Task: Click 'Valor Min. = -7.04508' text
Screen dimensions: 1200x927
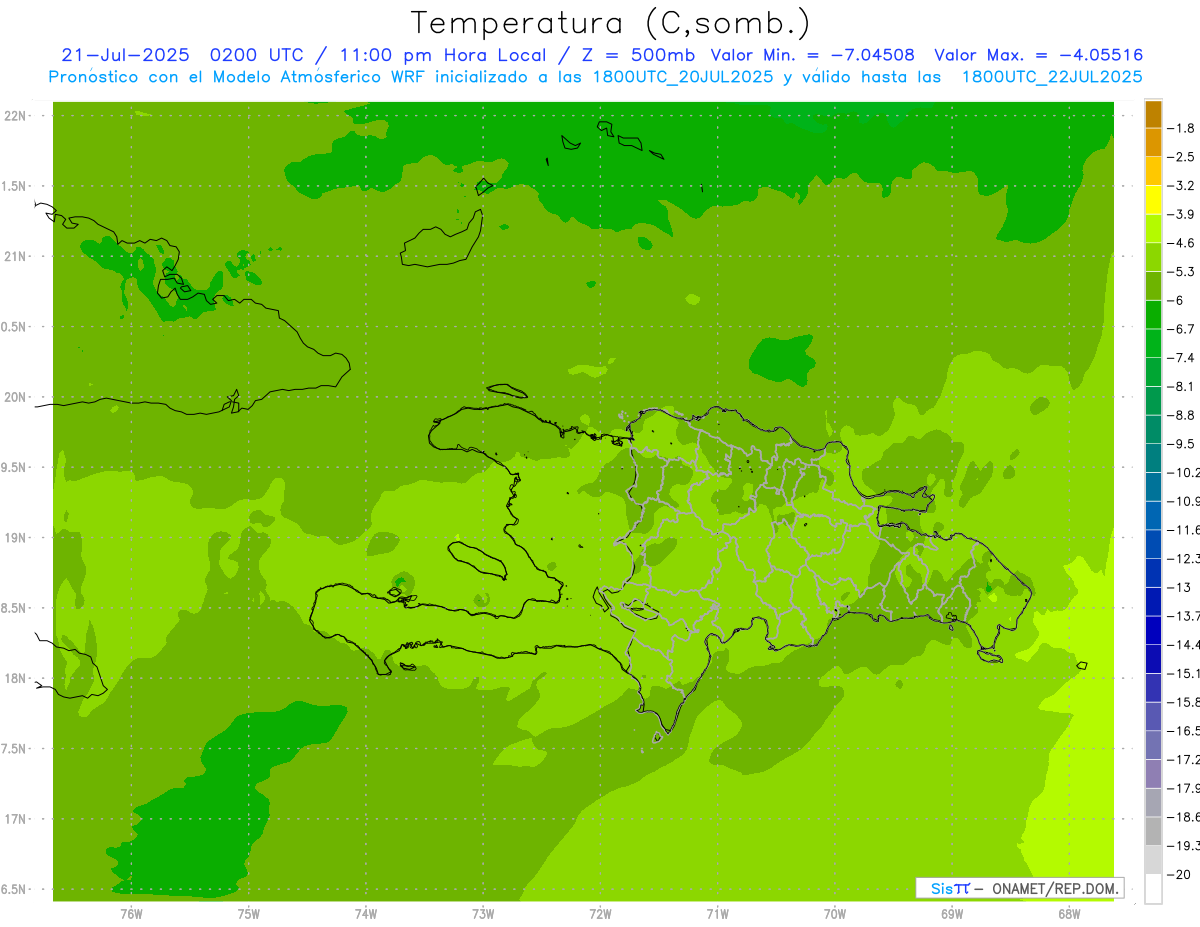Action: 812,55
